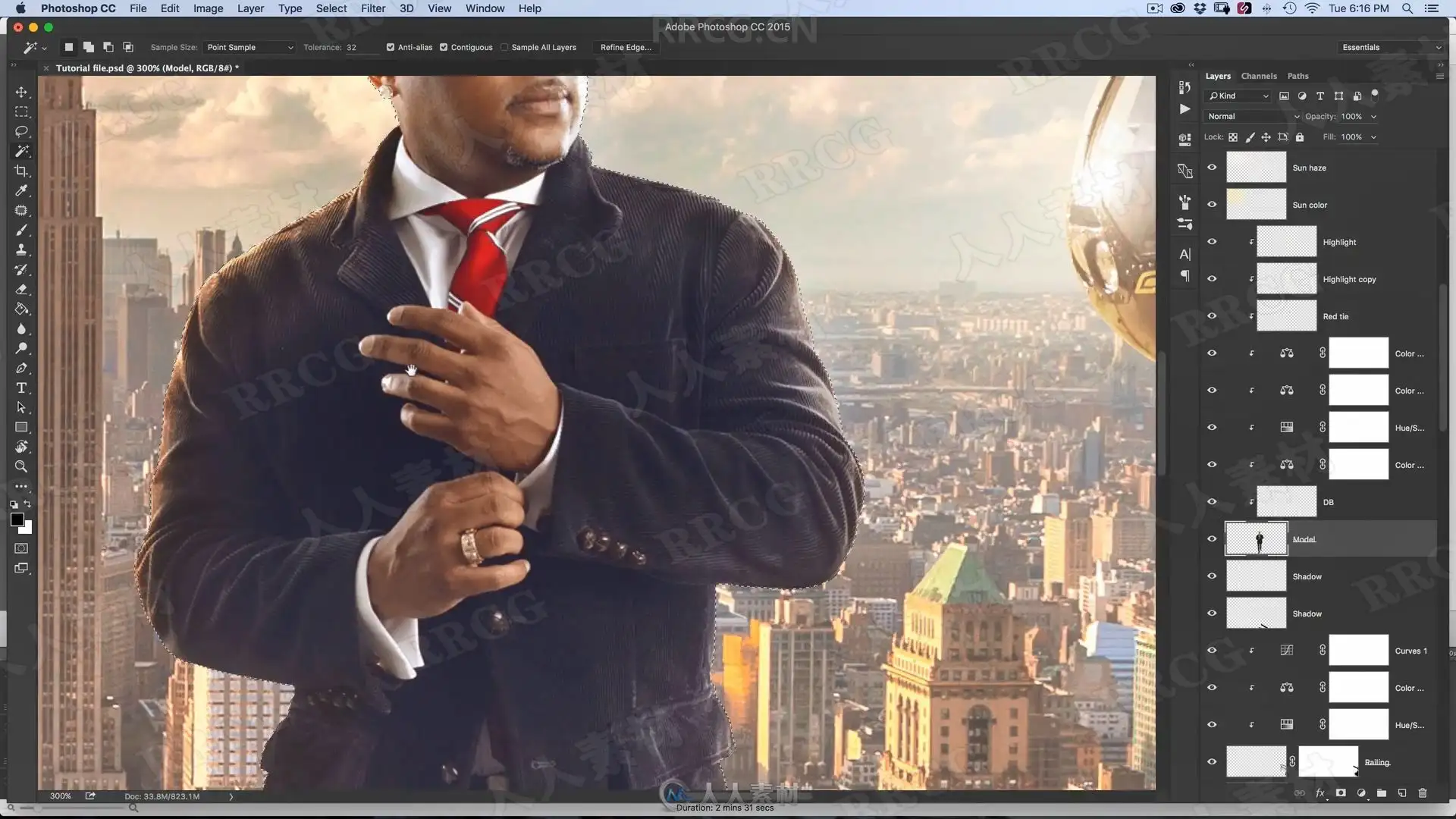Click the foreground color swatch
This screenshot has height=819, width=1456.
[x=17, y=519]
